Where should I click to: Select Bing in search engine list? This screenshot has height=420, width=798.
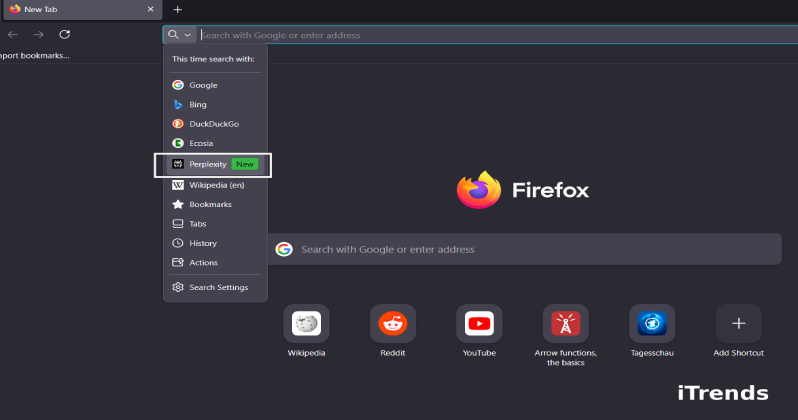[198, 104]
